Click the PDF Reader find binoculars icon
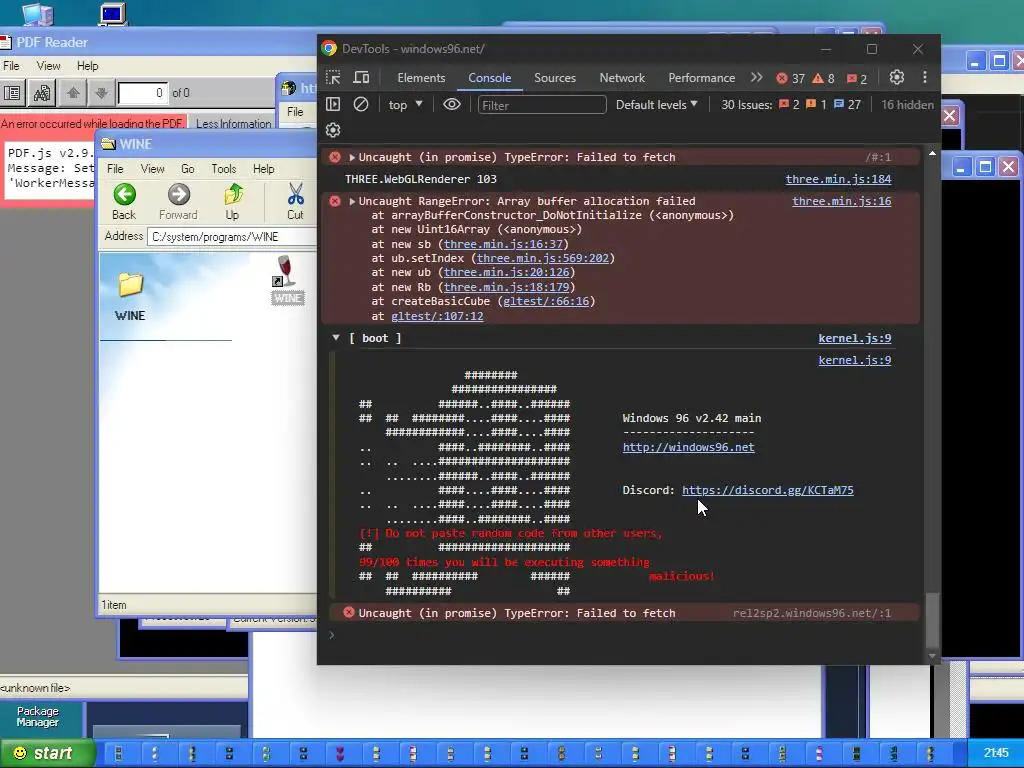This screenshot has width=1024, height=768. [x=42, y=93]
